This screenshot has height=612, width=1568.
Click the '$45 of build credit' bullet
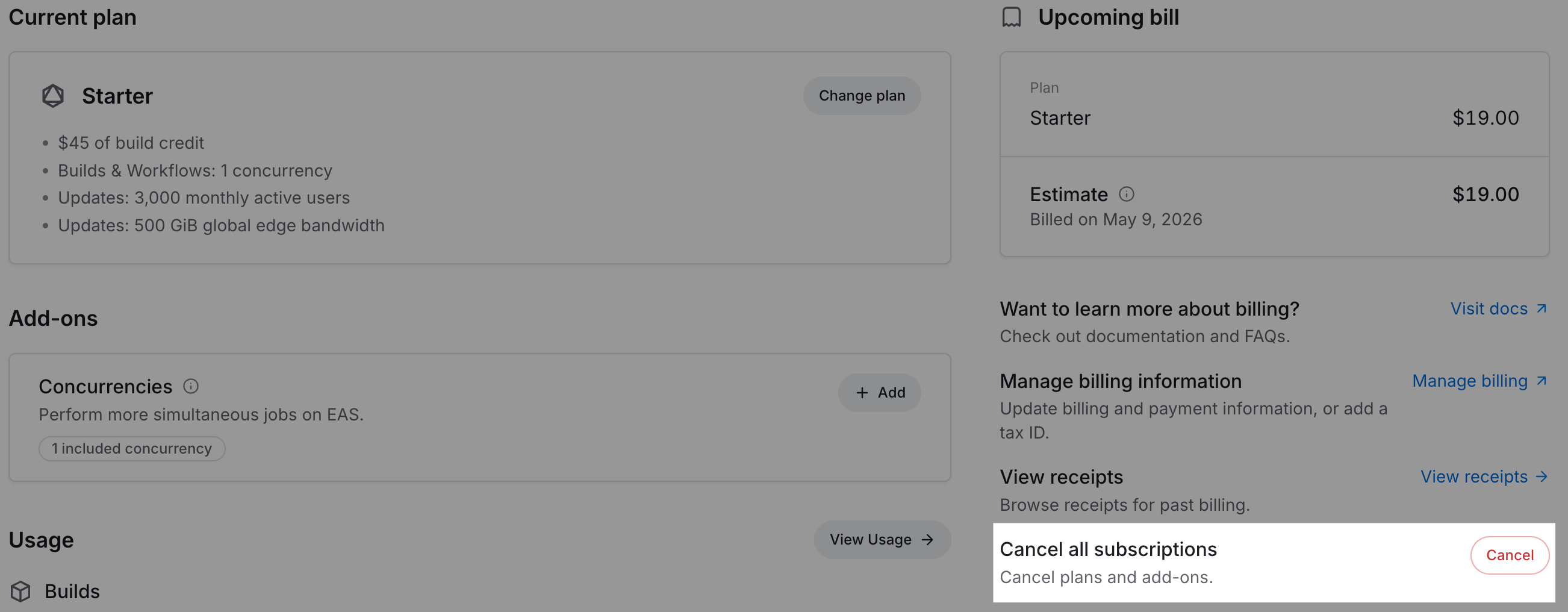pos(131,143)
